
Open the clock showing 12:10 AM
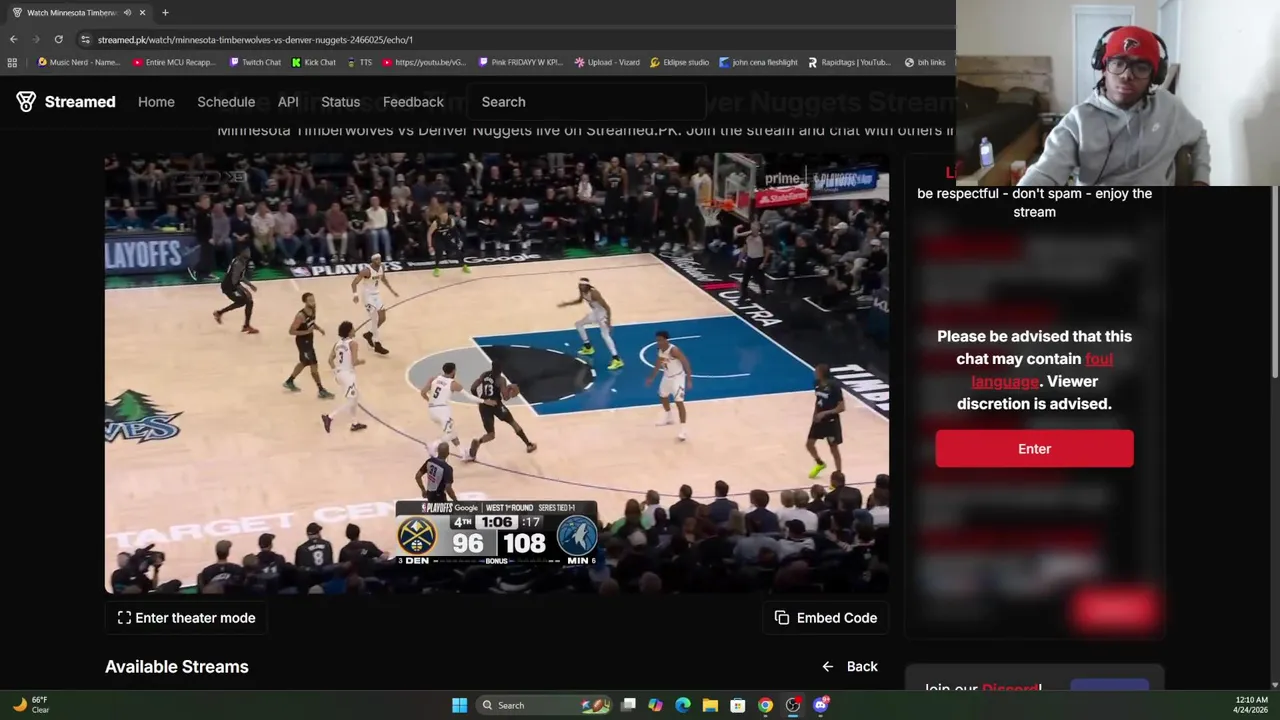point(1251,705)
